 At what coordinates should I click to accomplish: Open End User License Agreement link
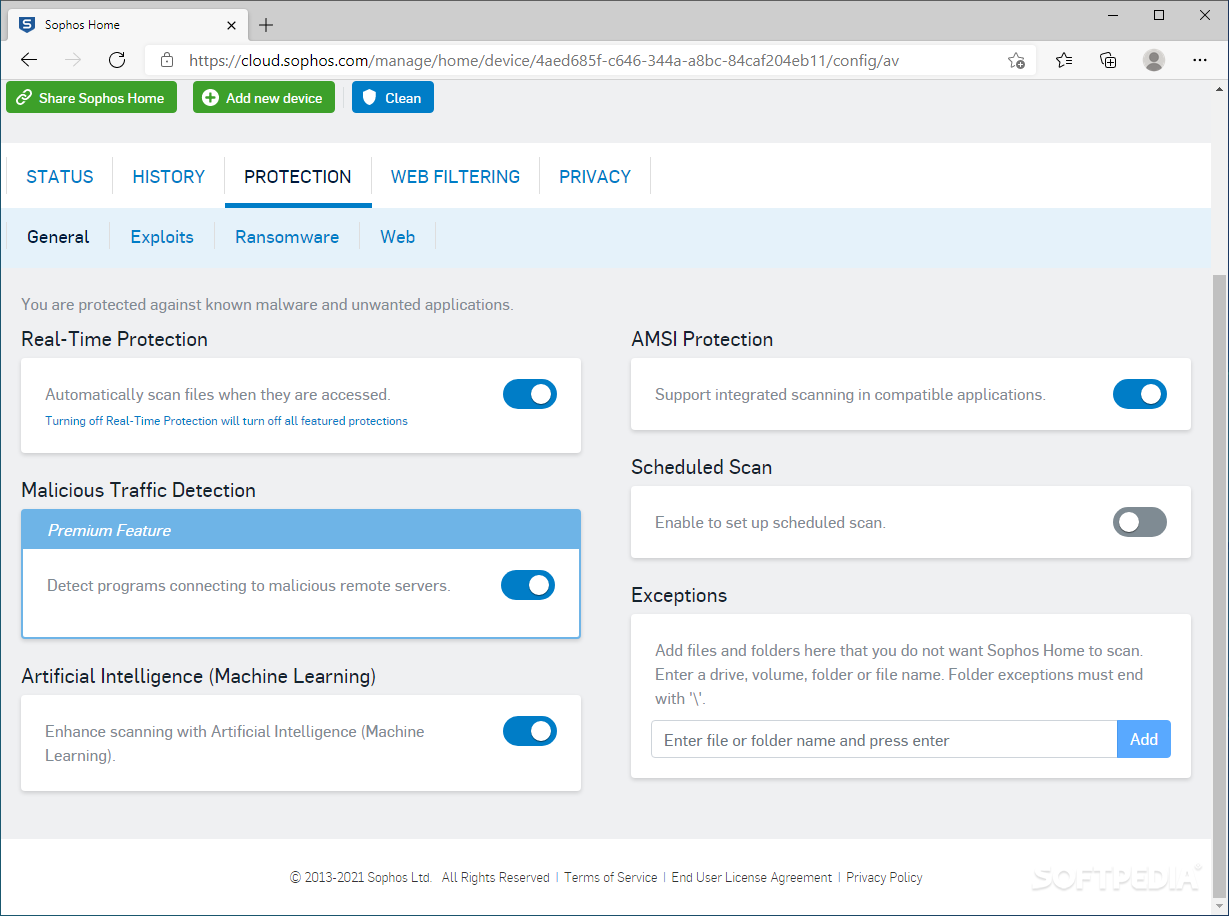(752, 877)
